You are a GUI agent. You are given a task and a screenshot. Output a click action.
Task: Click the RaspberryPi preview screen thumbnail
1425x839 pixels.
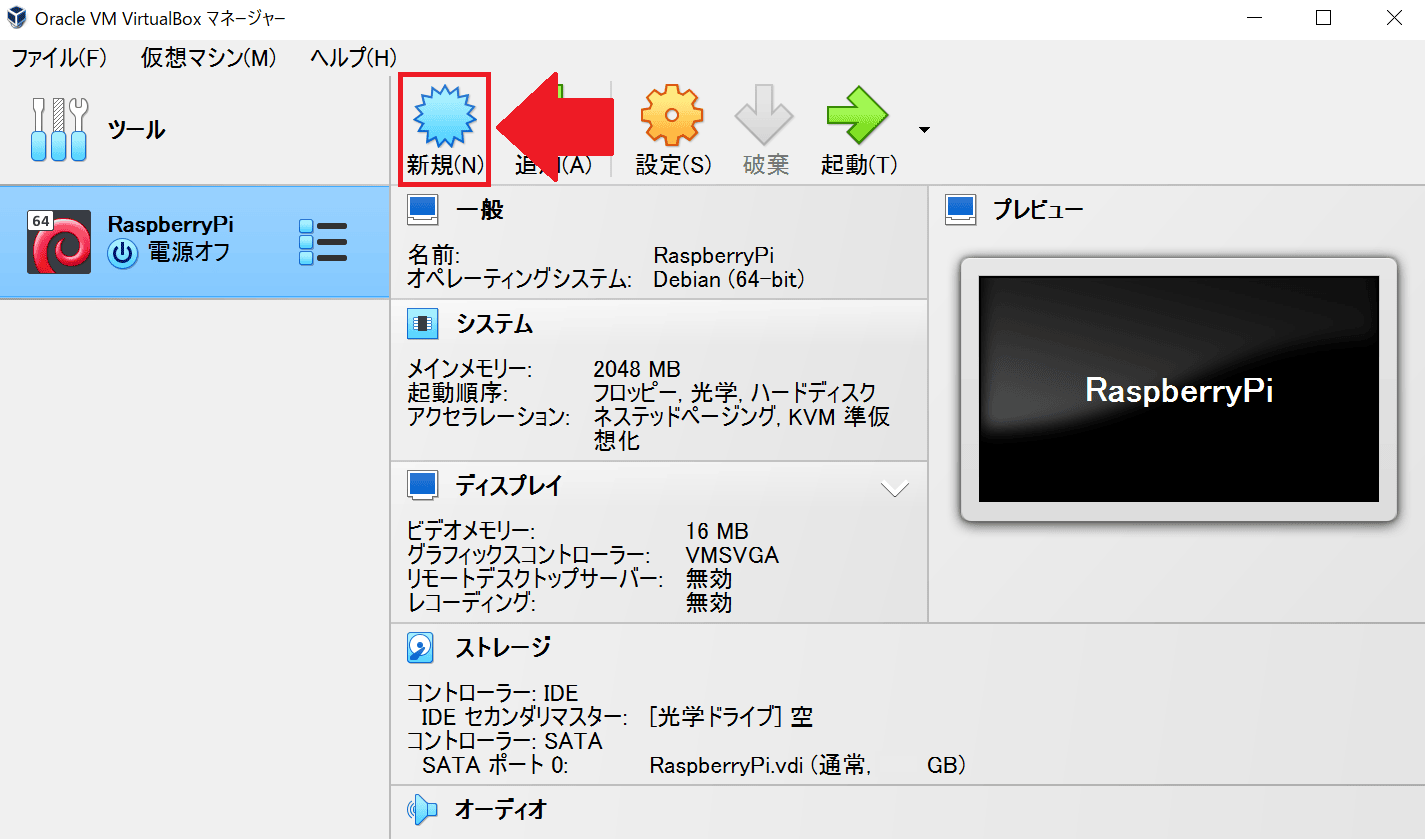point(1179,389)
